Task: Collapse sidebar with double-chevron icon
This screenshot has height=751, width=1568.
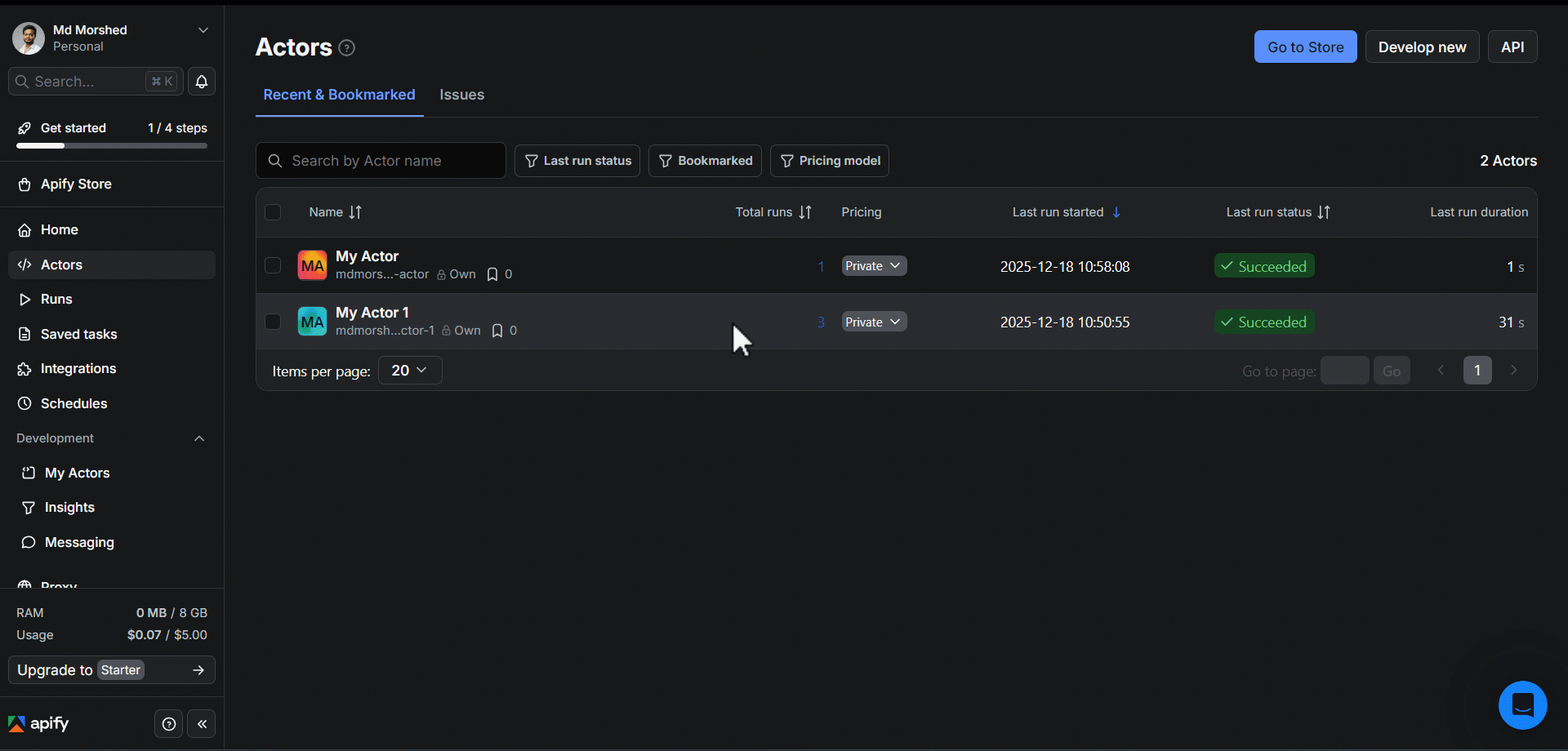Action: [202, 724]
